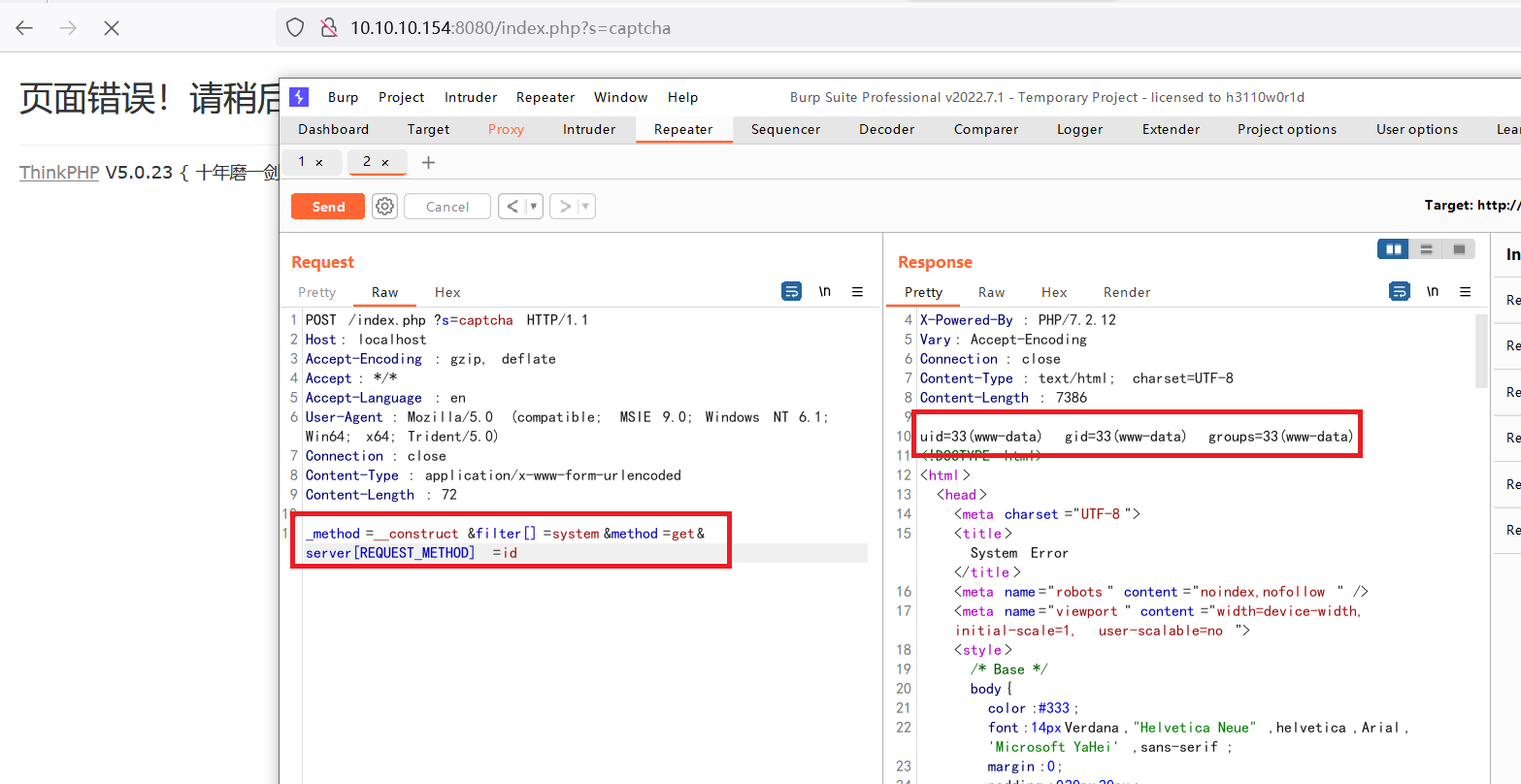The width and height of the screenshot is (1521, 784).
Task: Open Repeater request settings gear icon
Action: [x=385, y=207]
